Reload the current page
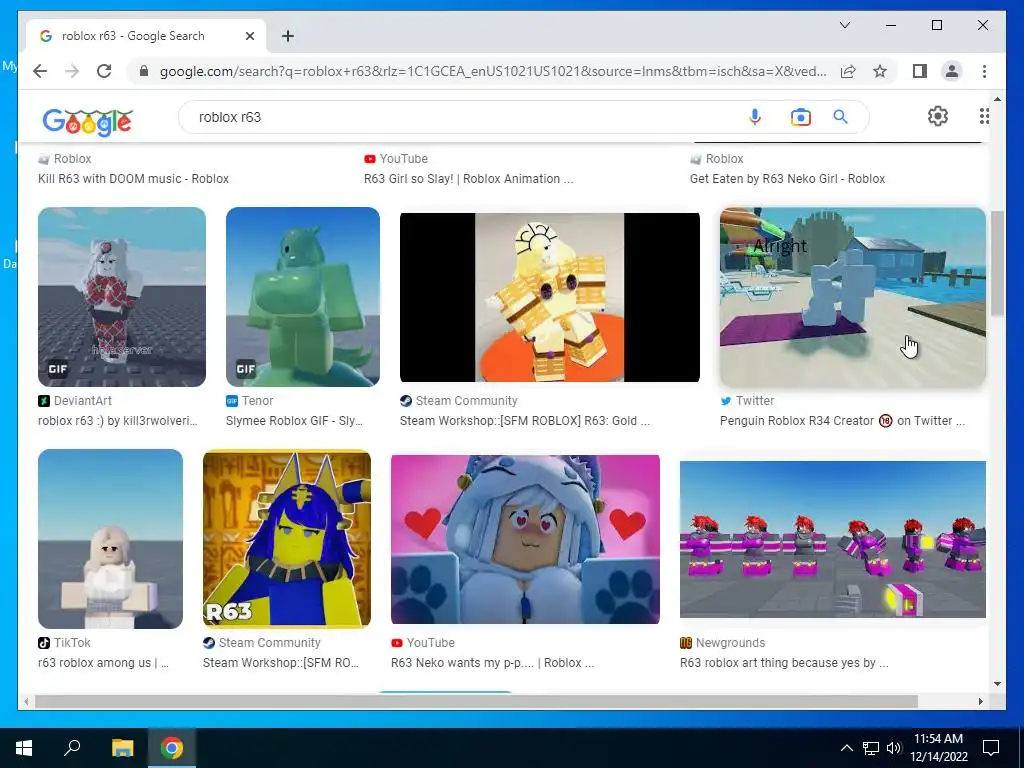Viewport: 1024px width, 768px height. pos(104,71)
